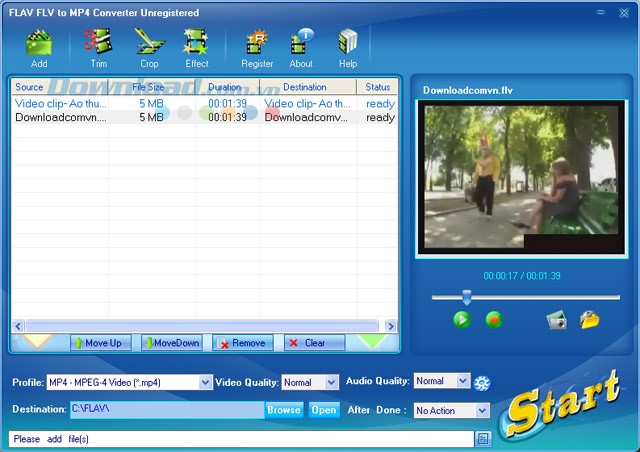Click the list's horizontal scrollbar track

[202, 326]
